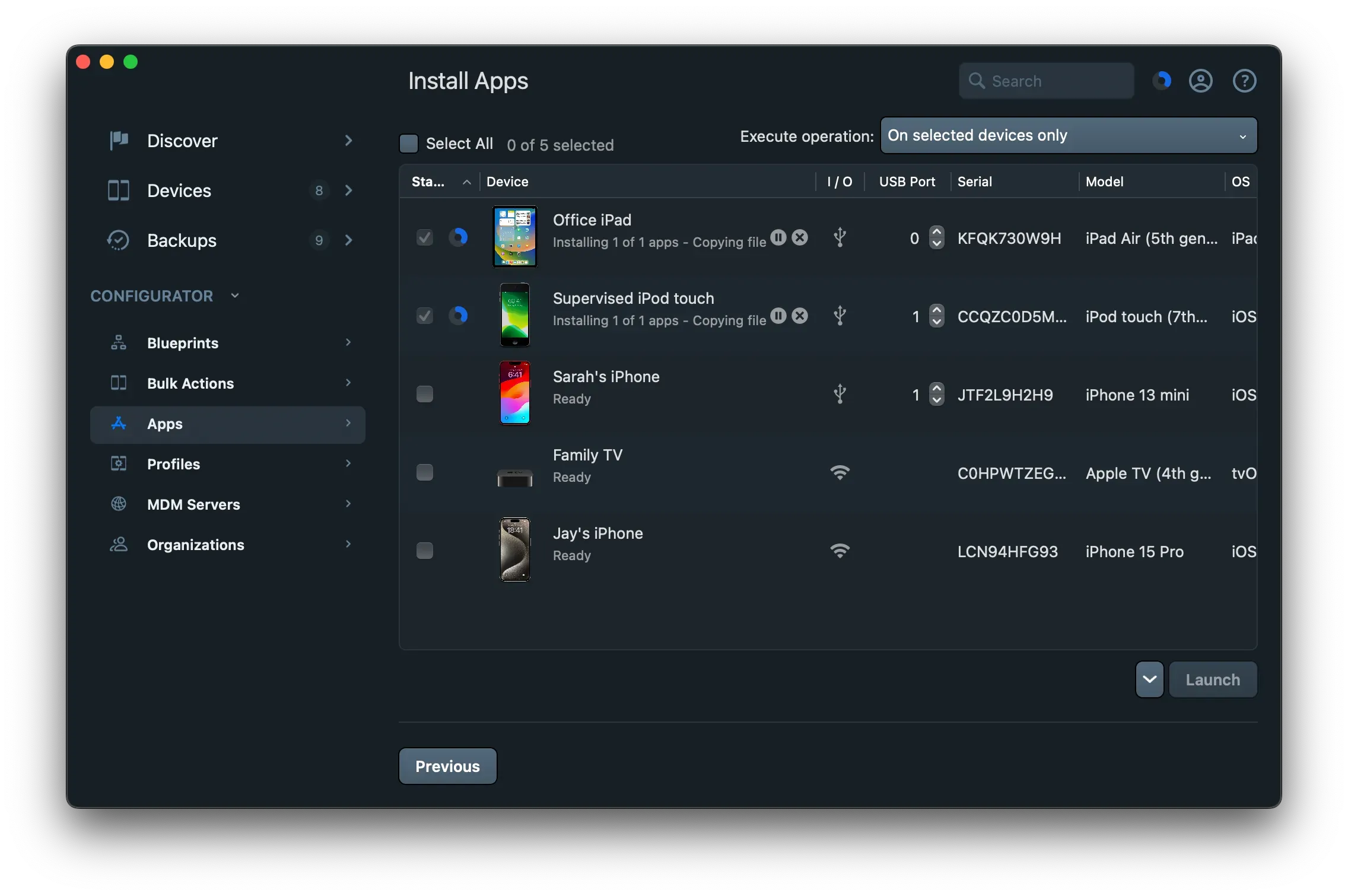Open Backups via its sidebar icon
The image size is (1348, 896).
pyautogui.click(x=118, y=240)
